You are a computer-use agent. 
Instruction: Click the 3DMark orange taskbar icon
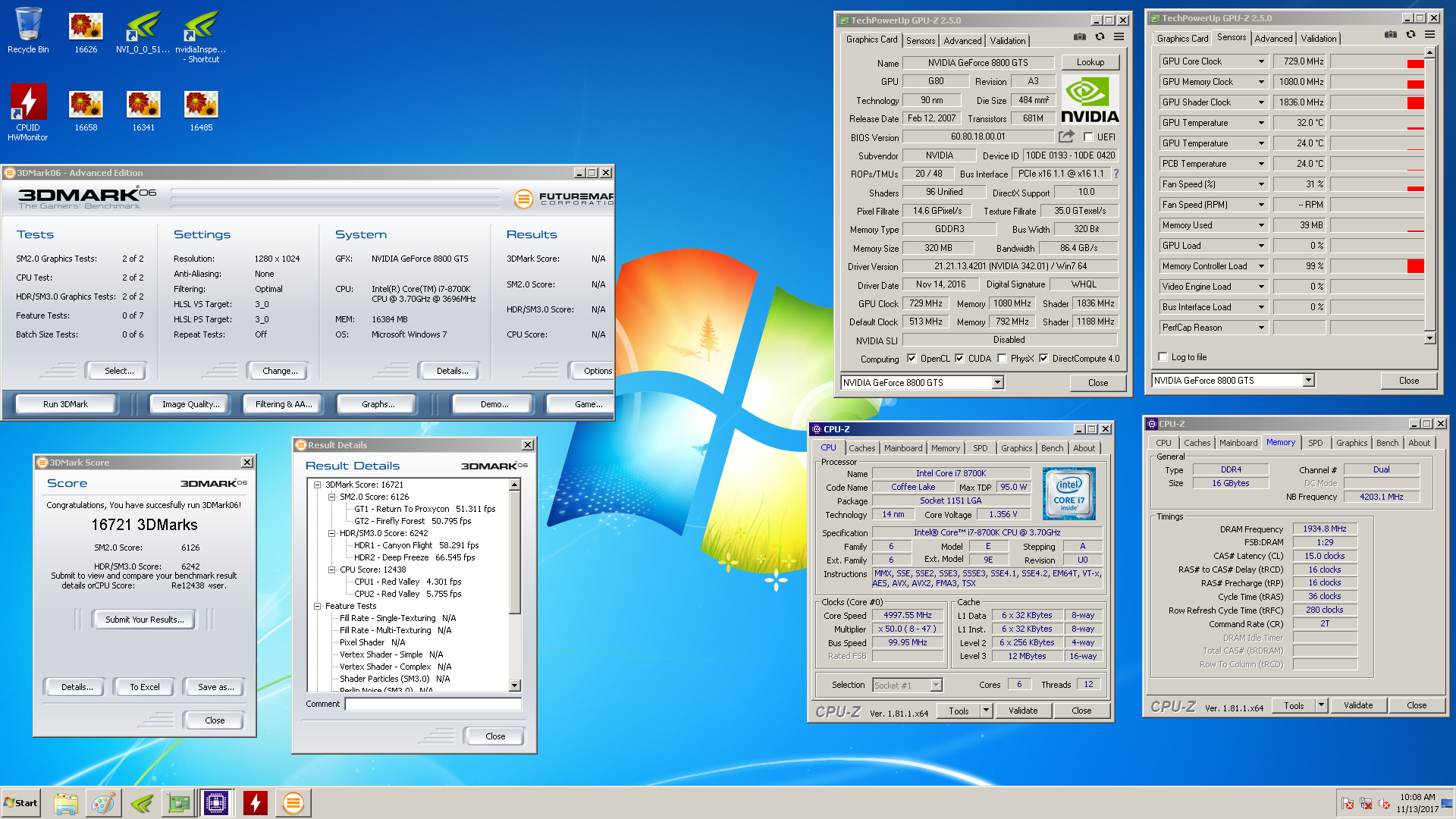293,803
